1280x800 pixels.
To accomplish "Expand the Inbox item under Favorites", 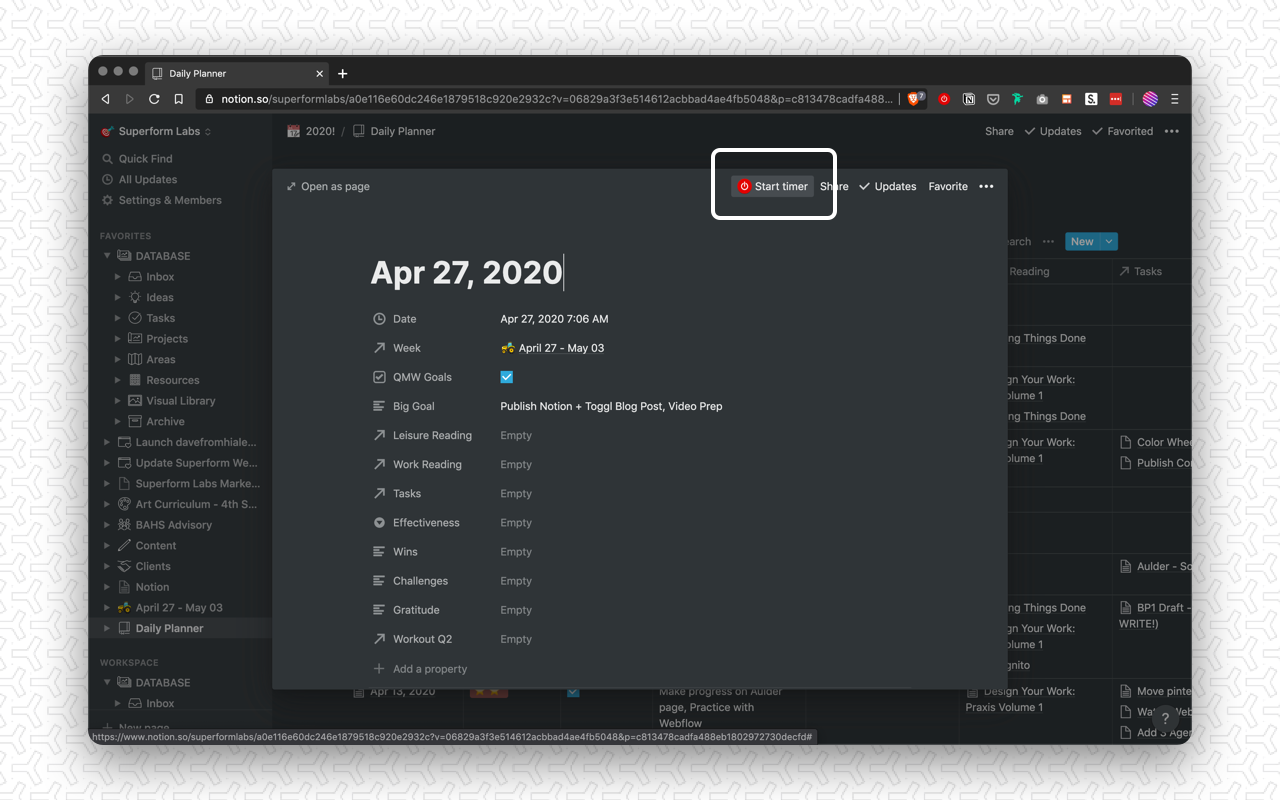I will point(118,277).
